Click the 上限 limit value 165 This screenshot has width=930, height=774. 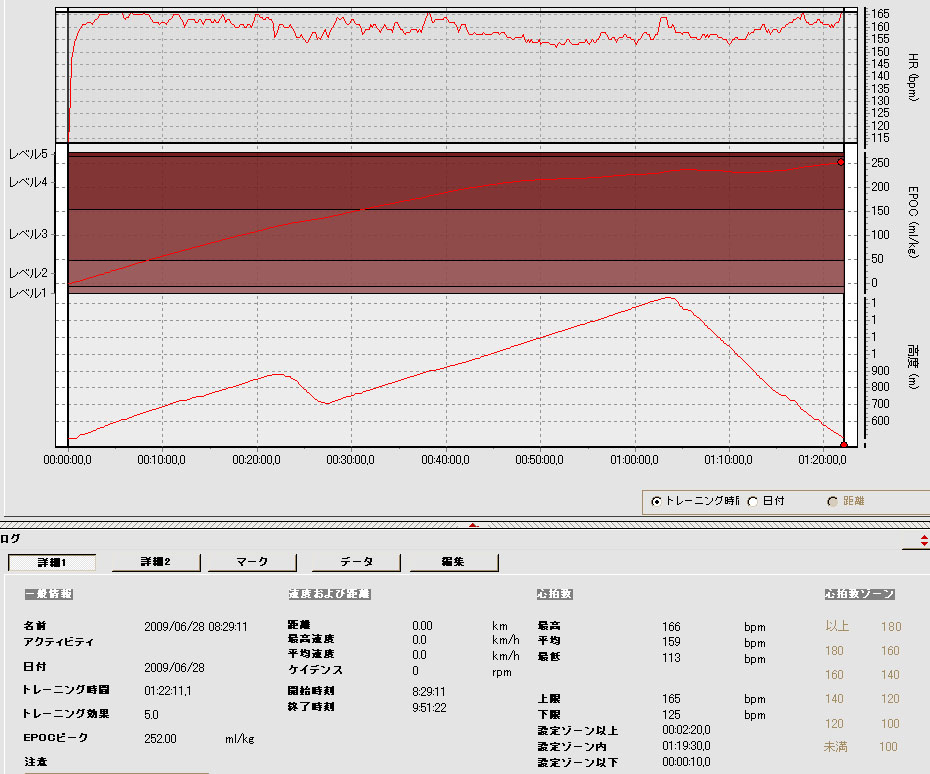pyautogui.click(x=671, y=699)
